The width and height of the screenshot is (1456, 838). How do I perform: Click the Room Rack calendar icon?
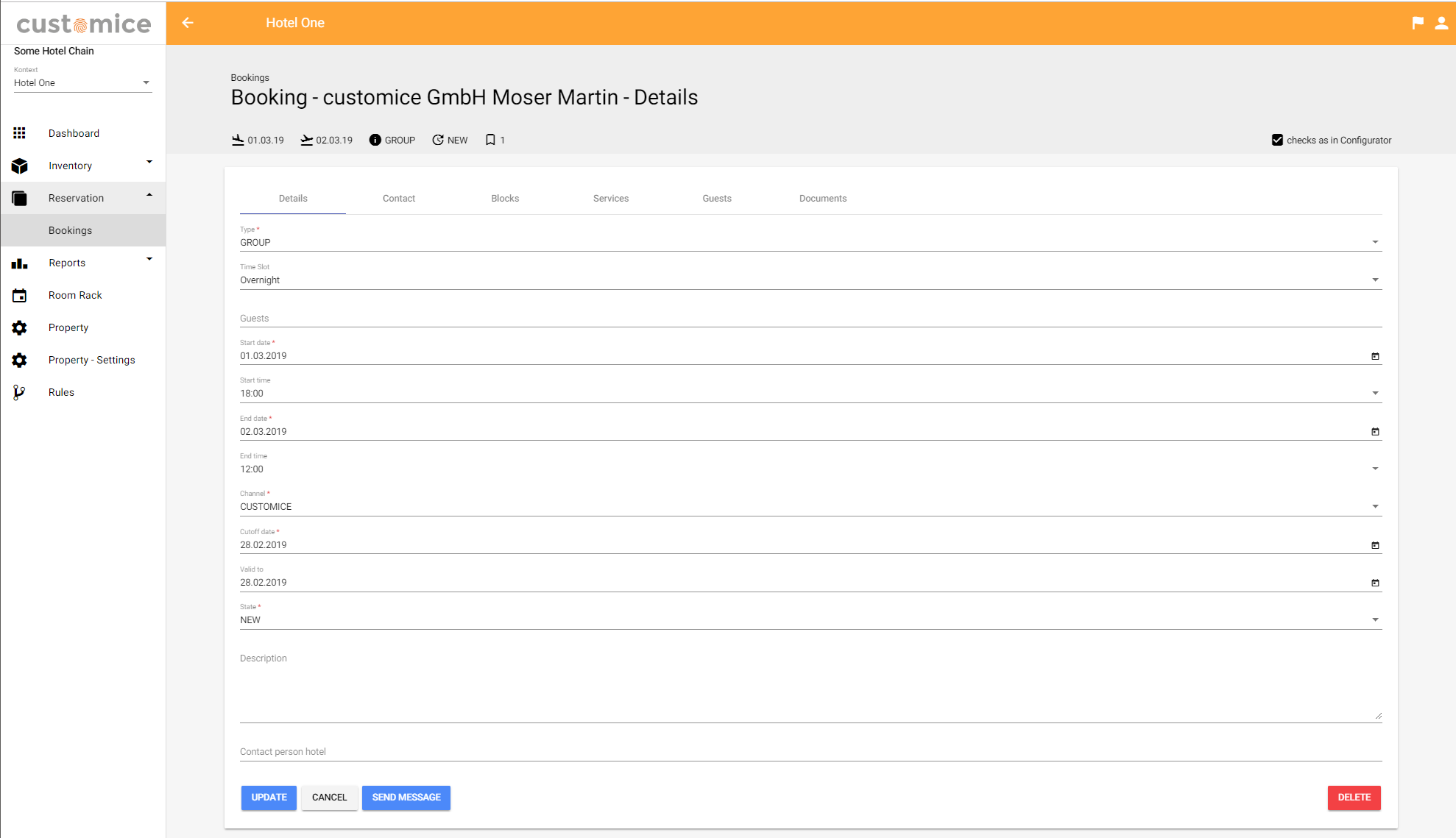tap(20, 295)
